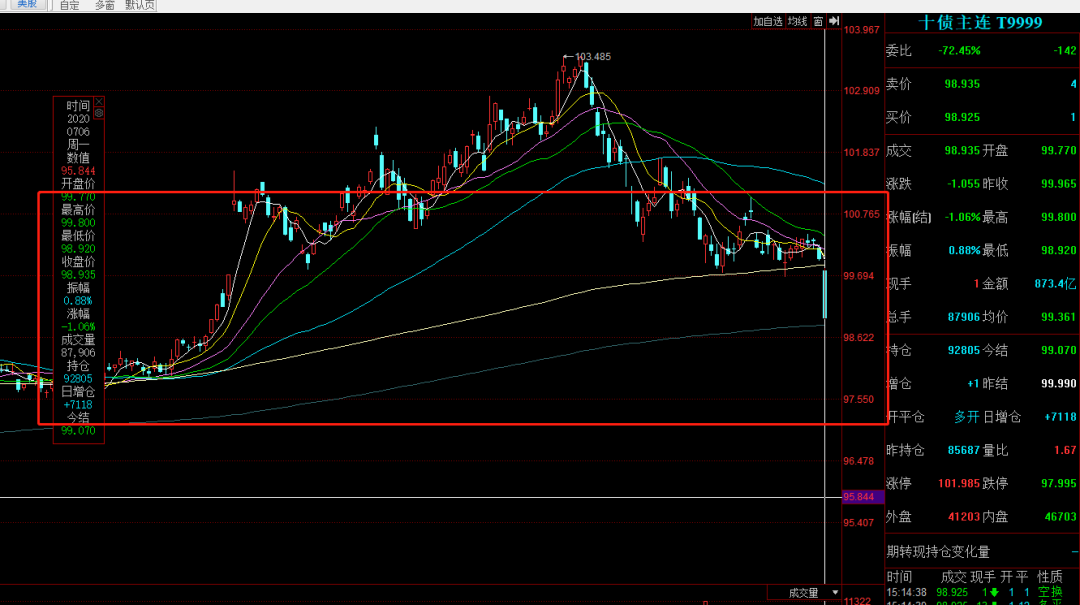Switch to the 美股 tab

point(28,5)
